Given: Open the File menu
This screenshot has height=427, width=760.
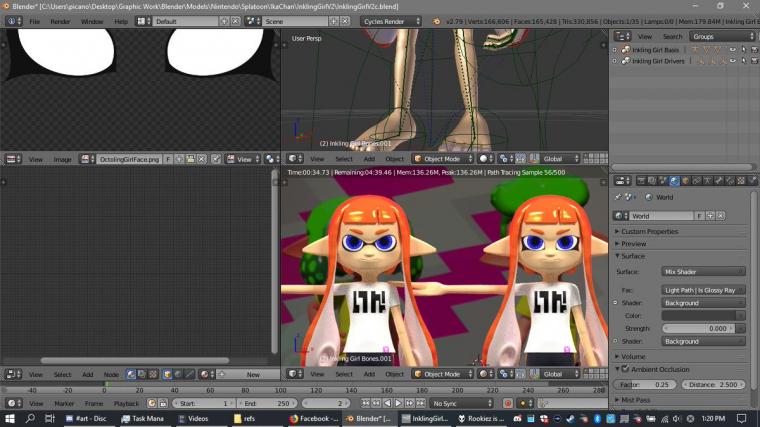Looking at the screenshot, I should point(34,22).
